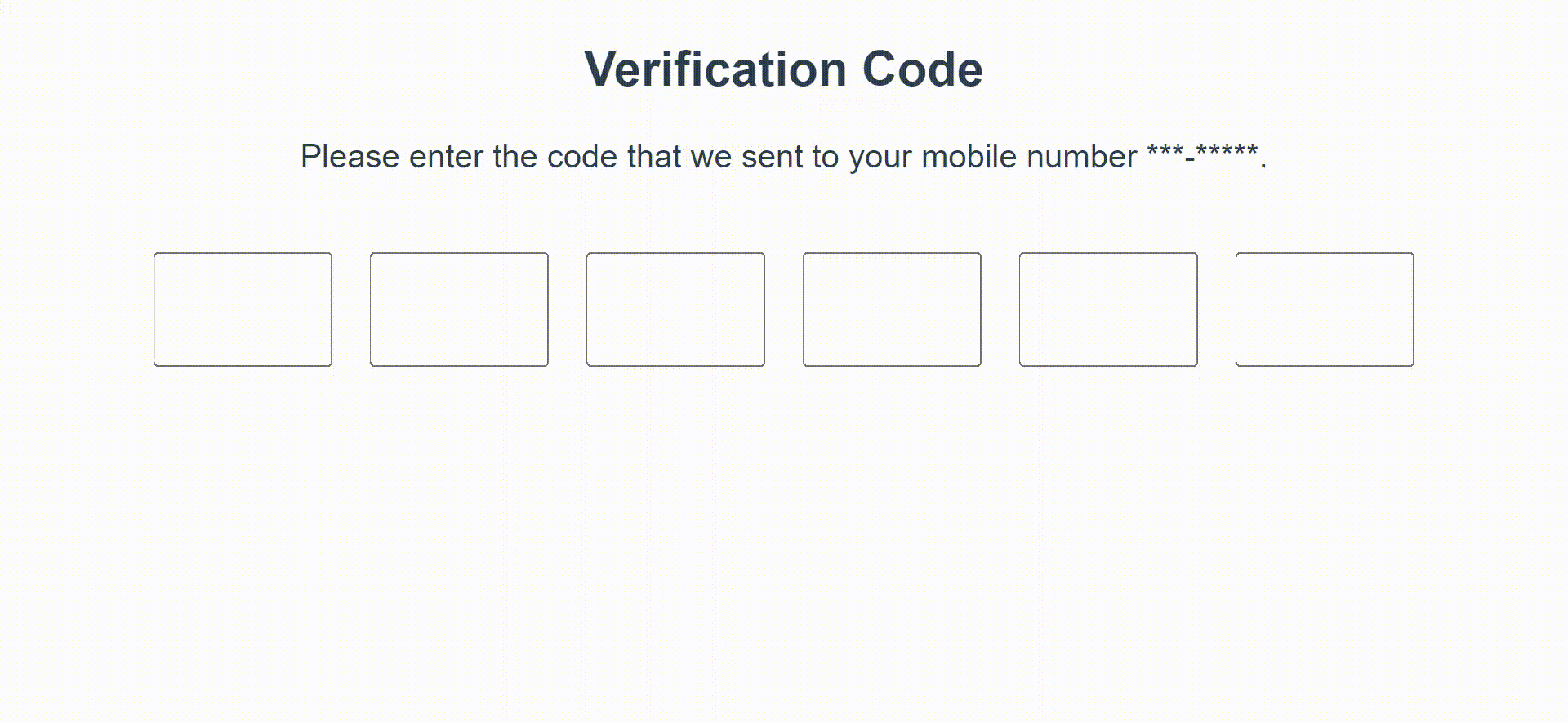This screenshot has height=722, width=1568.
Task: Click between the third and fourth boxes
Action: tap(784, 310)
